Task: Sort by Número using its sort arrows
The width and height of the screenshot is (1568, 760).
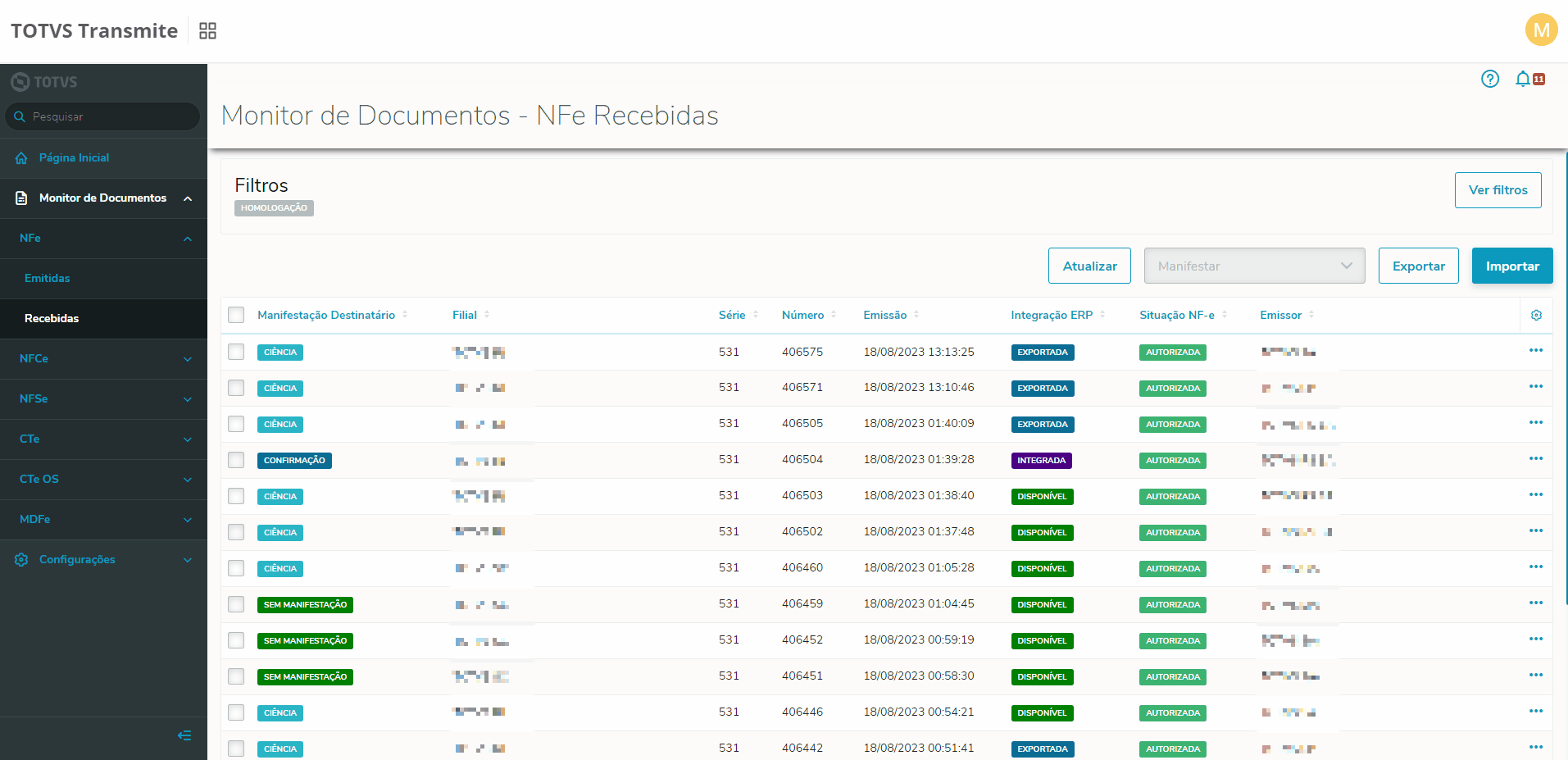Action: [834, 315]
